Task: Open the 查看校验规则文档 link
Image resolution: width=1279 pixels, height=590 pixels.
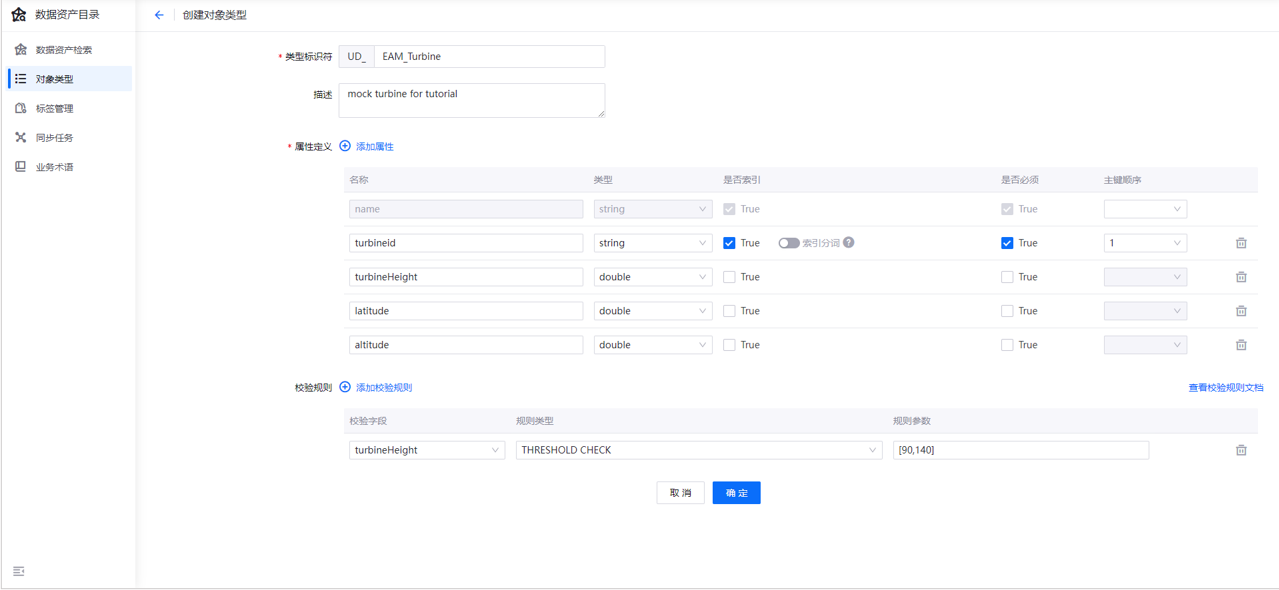Action: click(x=1225, y=388)
